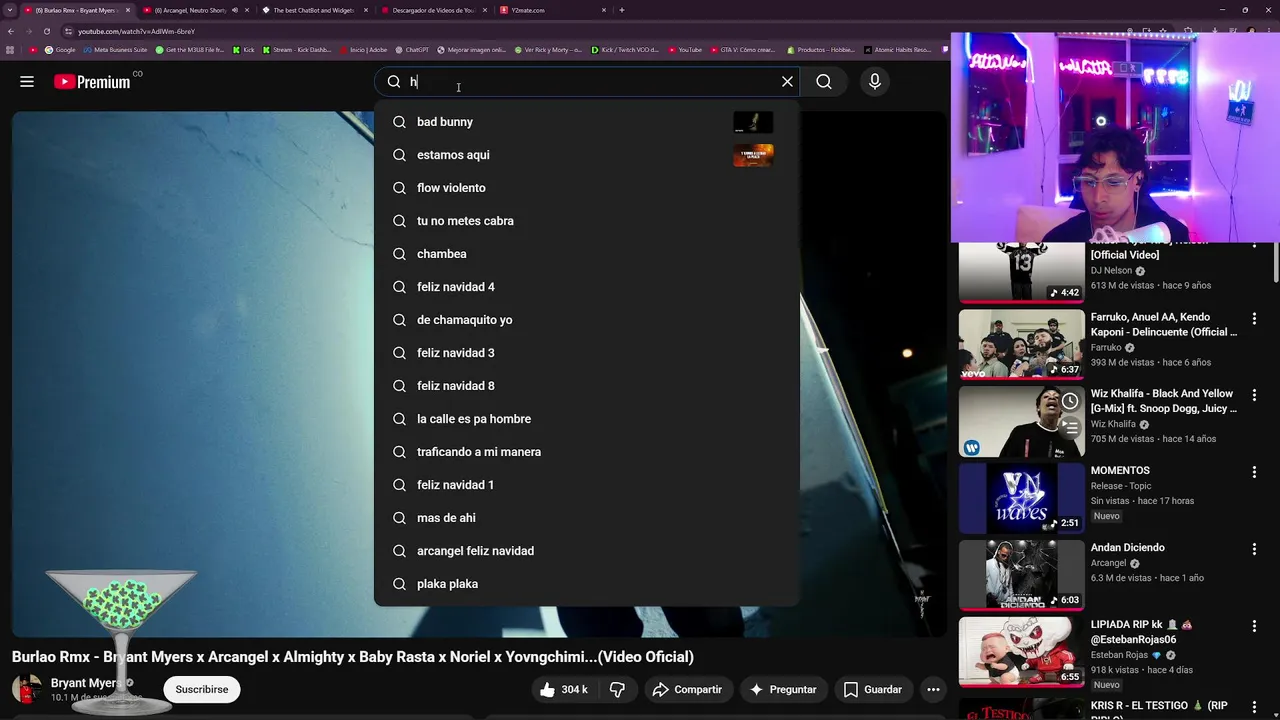Reload the page with refresh icon

[46, 31]
